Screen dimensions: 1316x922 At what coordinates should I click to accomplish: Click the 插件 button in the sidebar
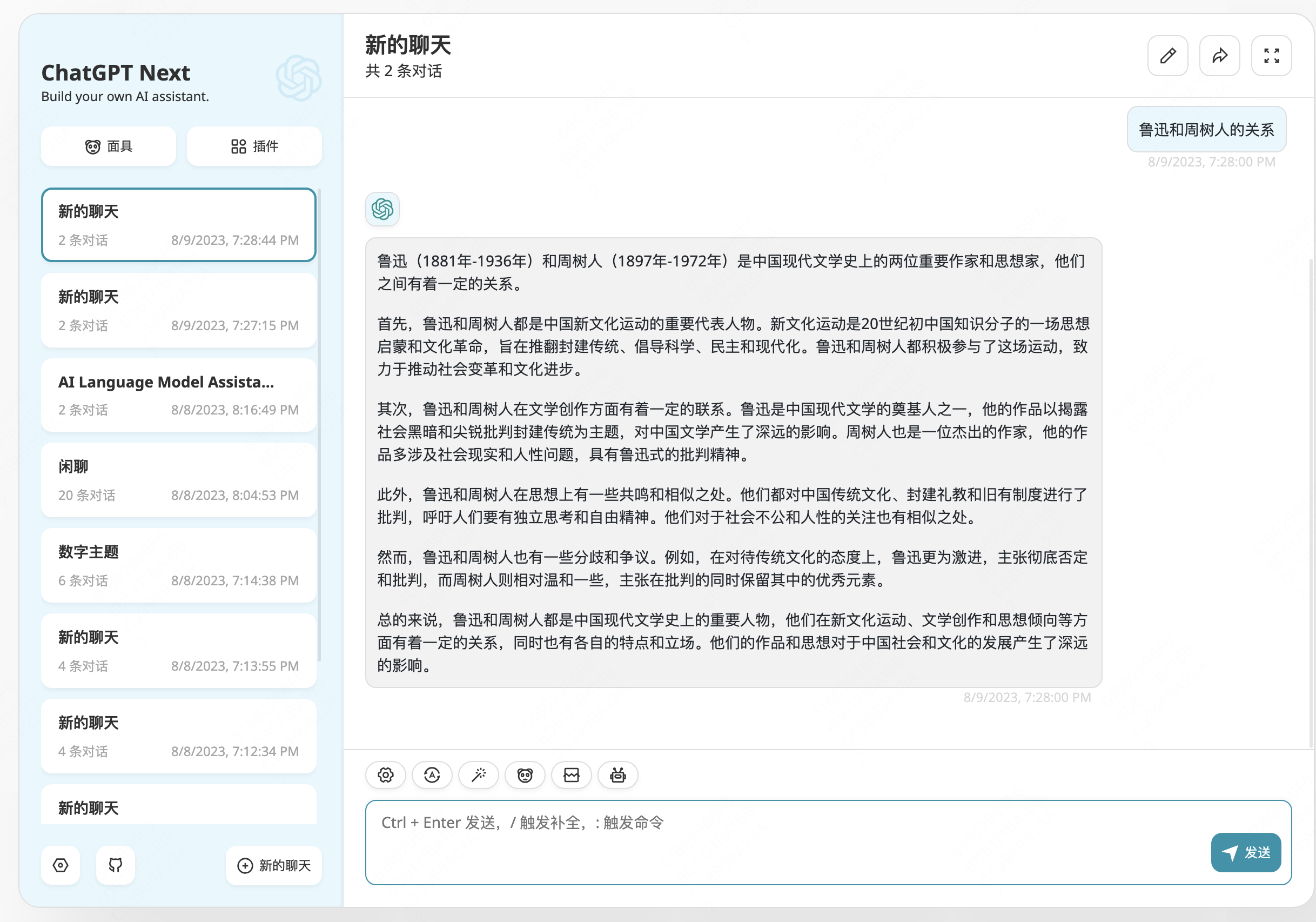click(x=254, y=146)
